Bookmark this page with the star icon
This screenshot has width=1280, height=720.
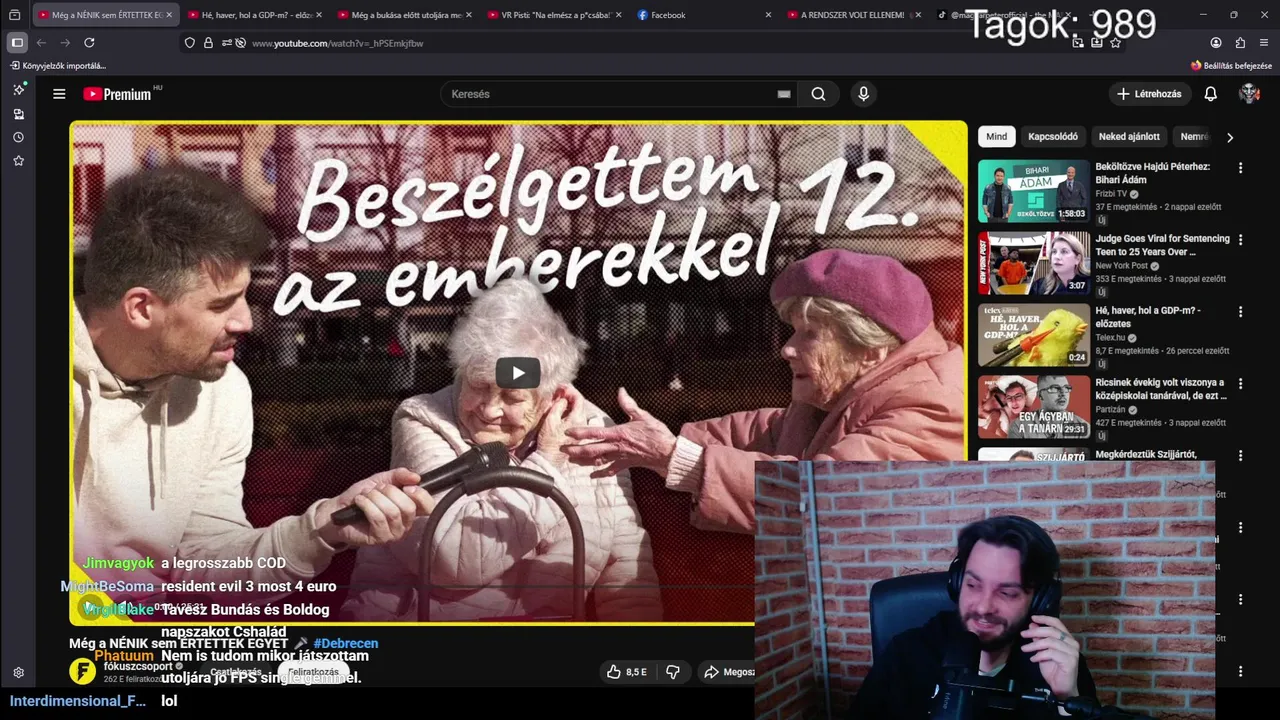[x=1116, y=43]
